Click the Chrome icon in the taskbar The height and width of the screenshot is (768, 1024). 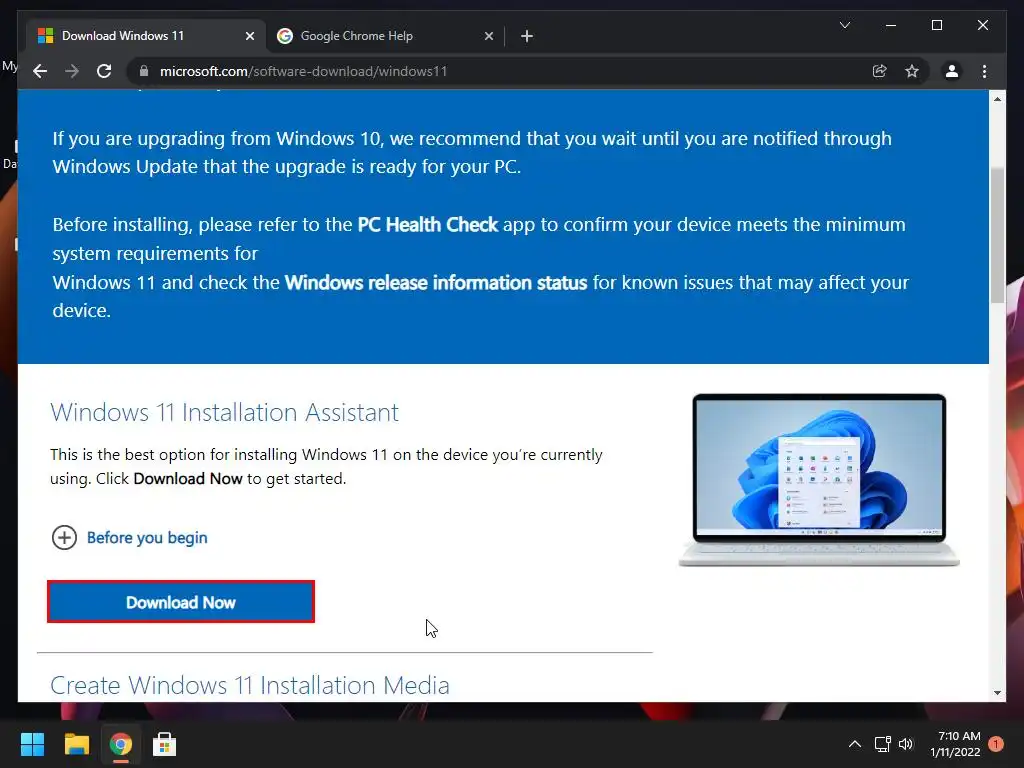tap(120, 744)
